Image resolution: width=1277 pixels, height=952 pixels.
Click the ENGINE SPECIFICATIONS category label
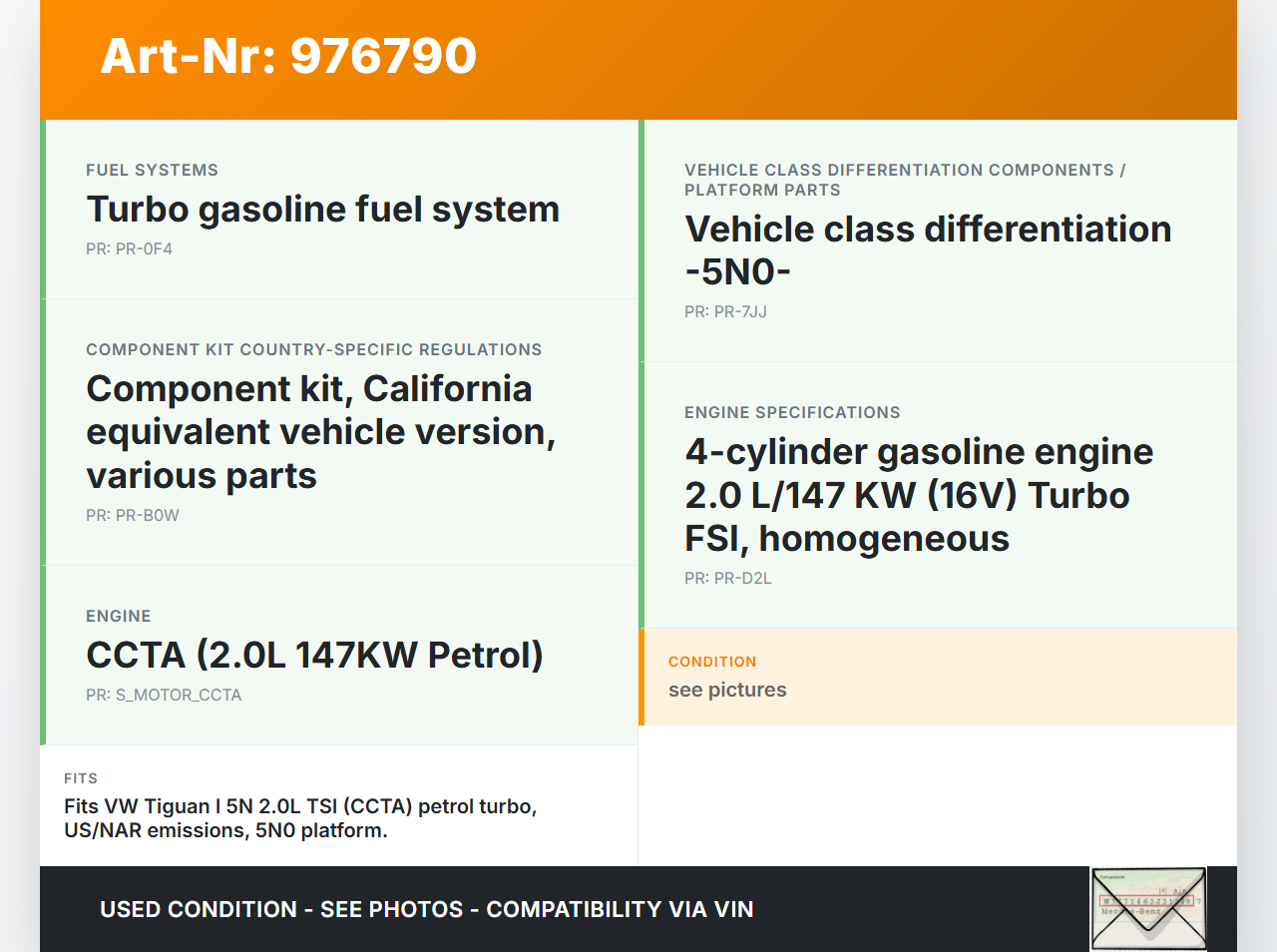tap(792, 413)
